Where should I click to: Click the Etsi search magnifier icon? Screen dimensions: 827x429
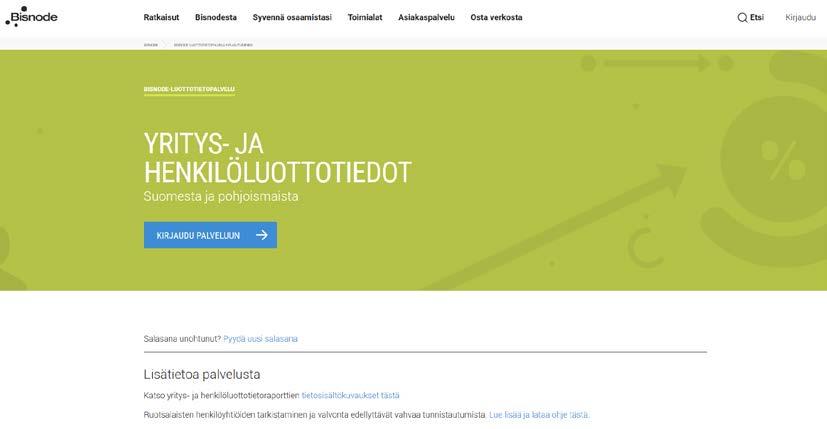click(742, 18)
